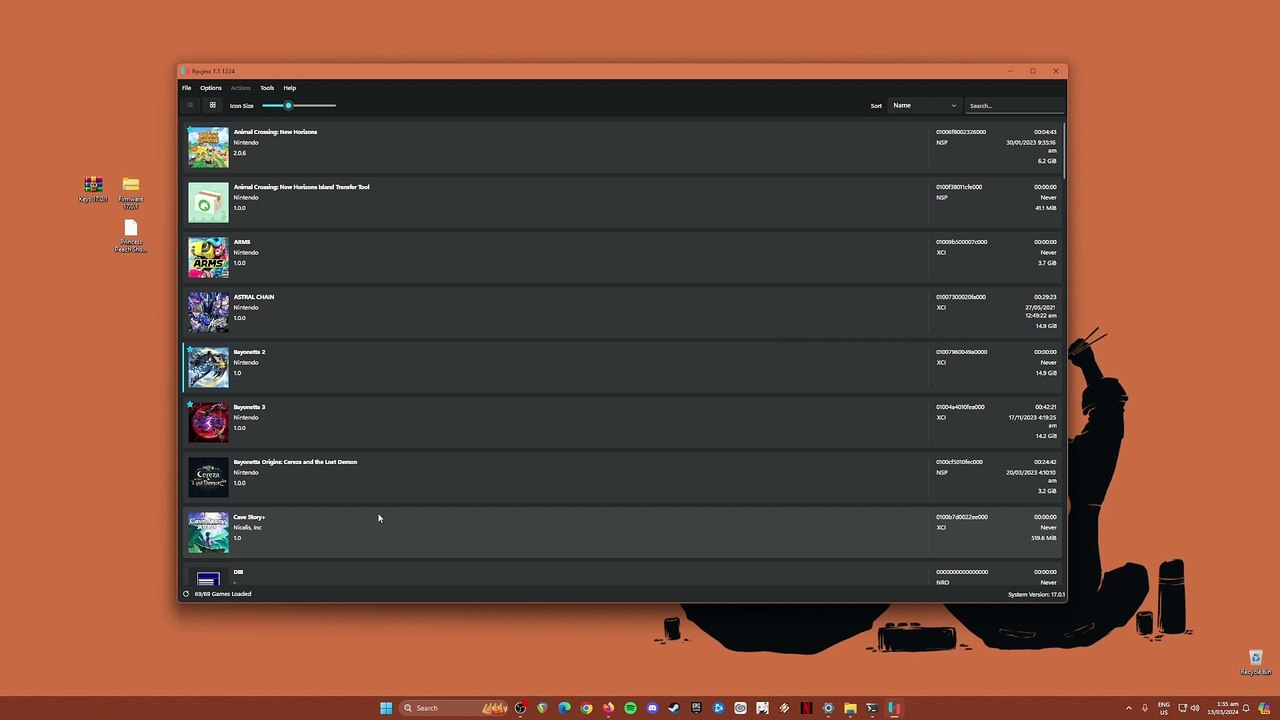
Task: Click the volume icon in system tray
Action: tap(1195, 708)
